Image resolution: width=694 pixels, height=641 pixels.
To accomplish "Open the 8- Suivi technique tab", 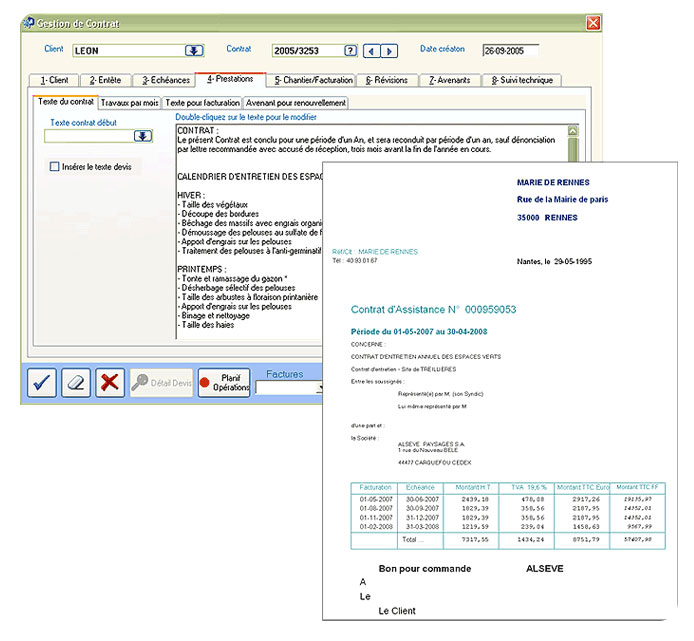I will coord(522,80).
